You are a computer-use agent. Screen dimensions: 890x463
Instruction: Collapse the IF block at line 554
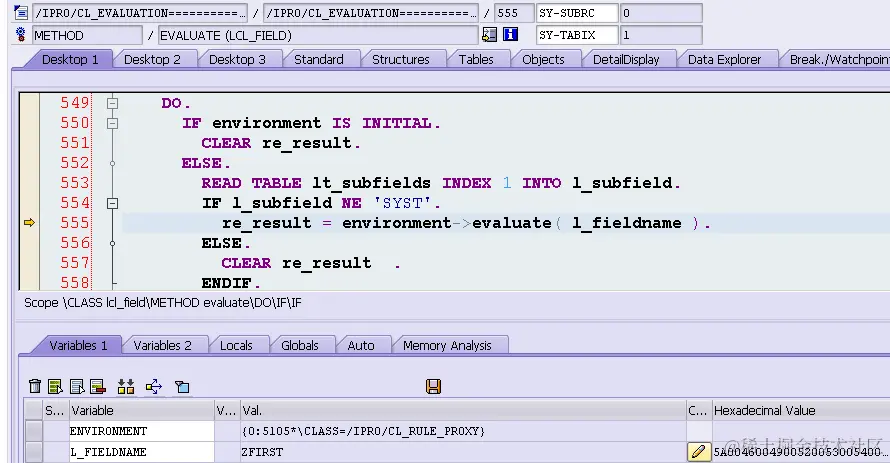point(112,203)
